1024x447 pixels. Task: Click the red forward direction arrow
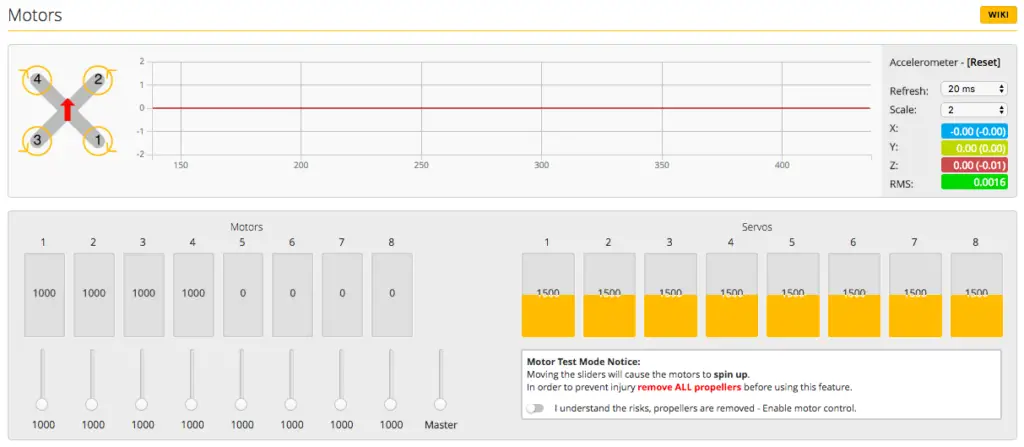[68, 109]
